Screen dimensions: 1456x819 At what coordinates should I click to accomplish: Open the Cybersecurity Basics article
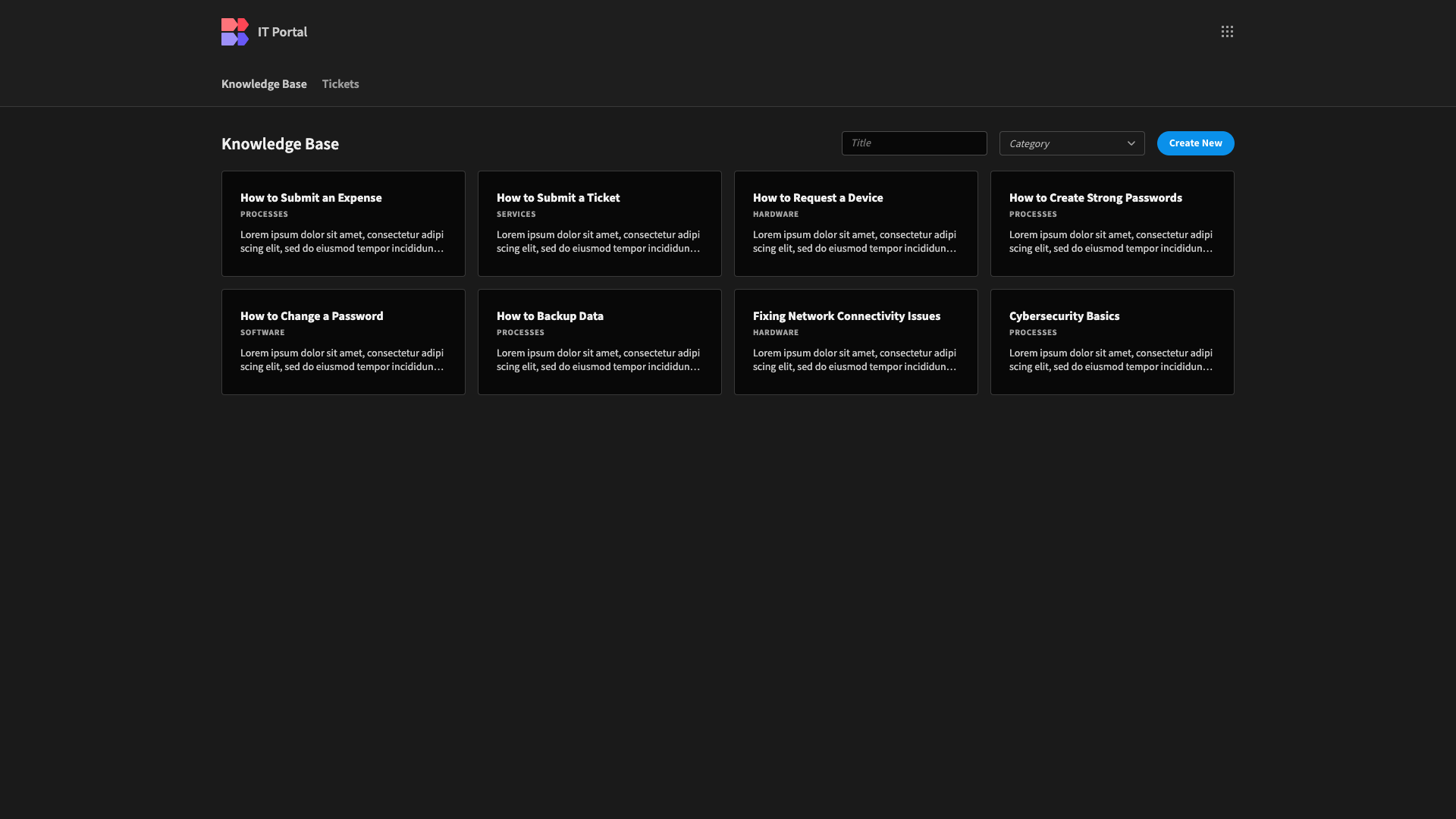(x=1112, y=342)
